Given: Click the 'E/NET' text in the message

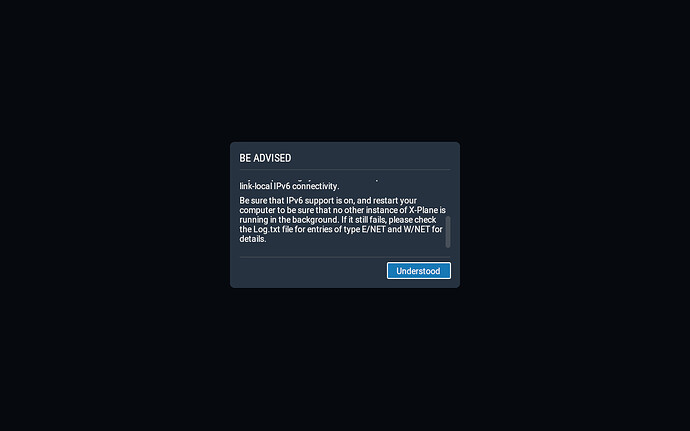Looking at the screenshot, I should tap(373, 229).
